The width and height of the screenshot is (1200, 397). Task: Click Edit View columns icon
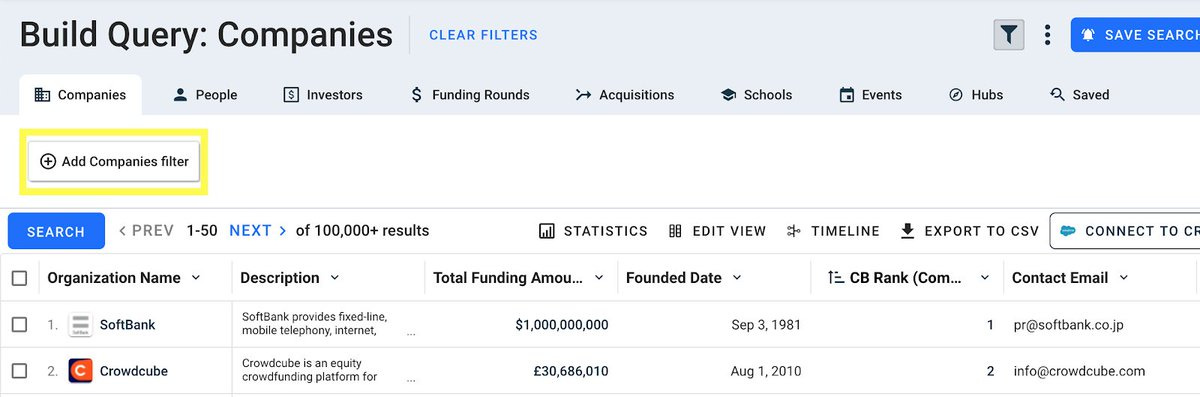pyautogui.click(x=675, y=231)
